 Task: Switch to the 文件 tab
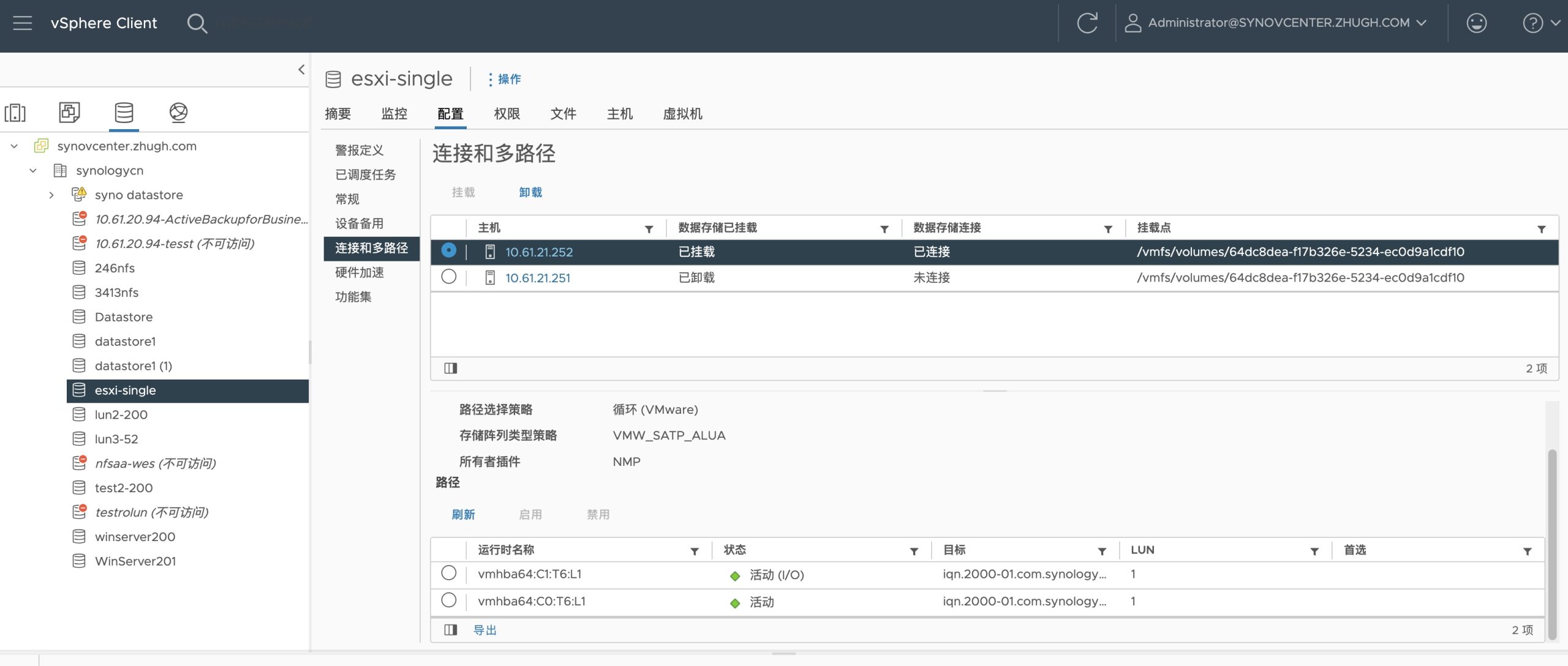click(x=563, y=114)
